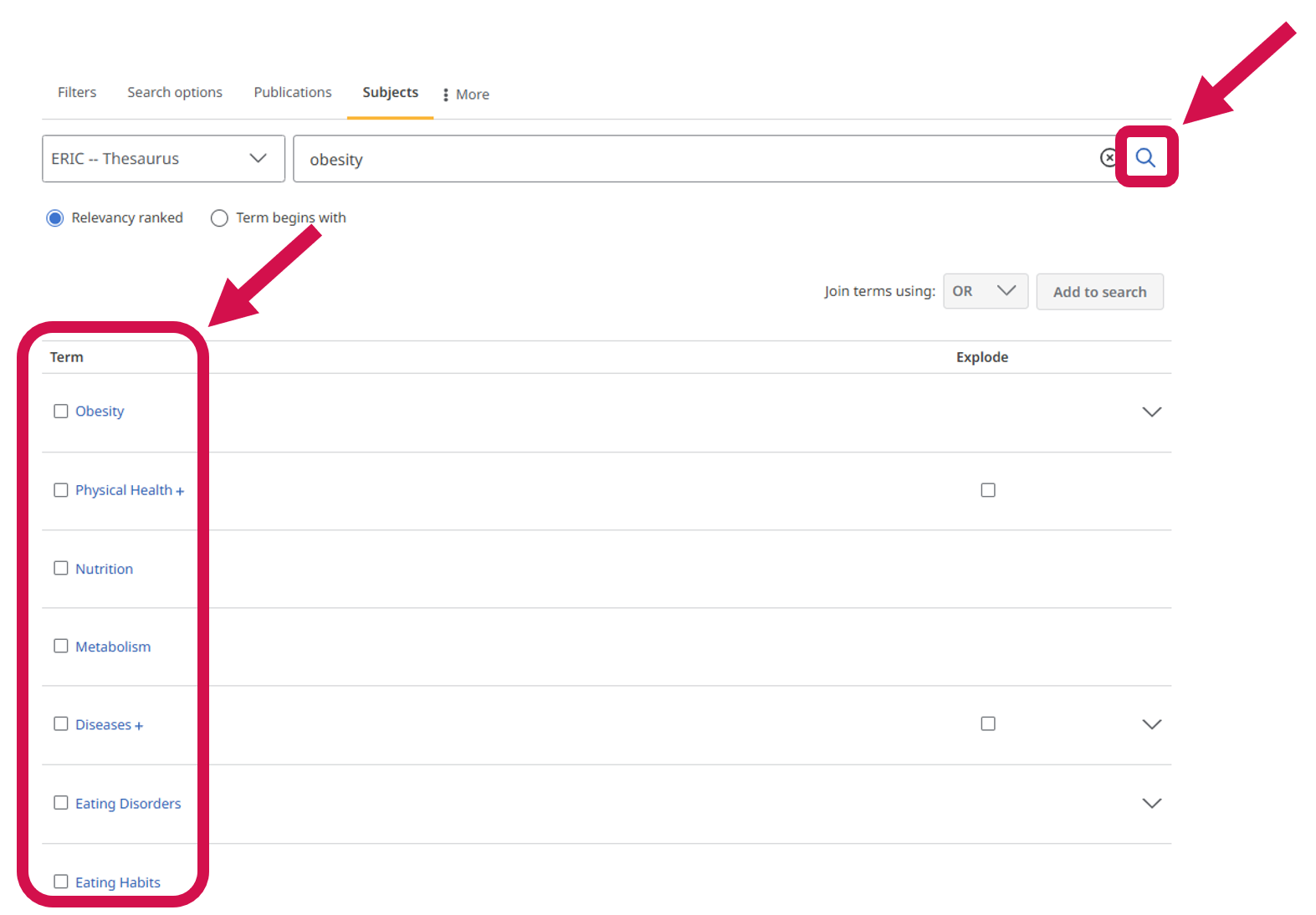Enable Explode for Physical Health
The width and height of the screenshot is (1316, 915).
click(x=988, y=490)
